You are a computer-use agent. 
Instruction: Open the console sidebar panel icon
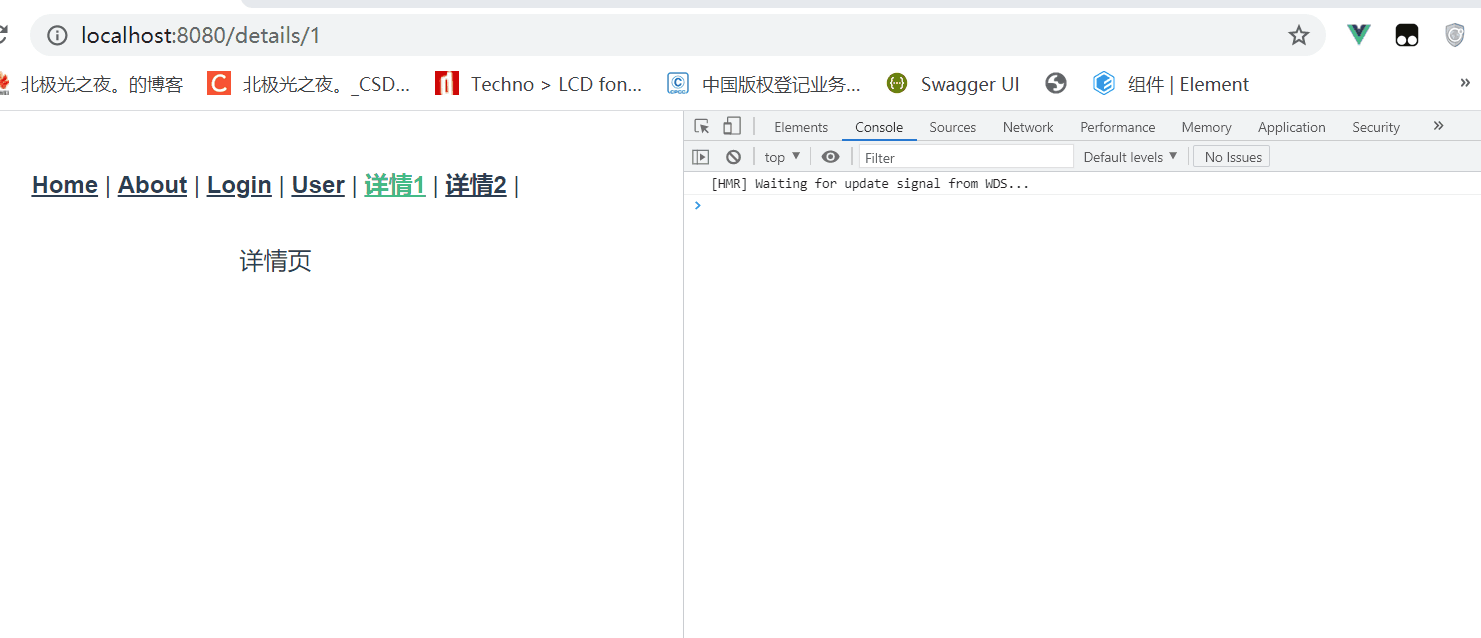(701, 156)
